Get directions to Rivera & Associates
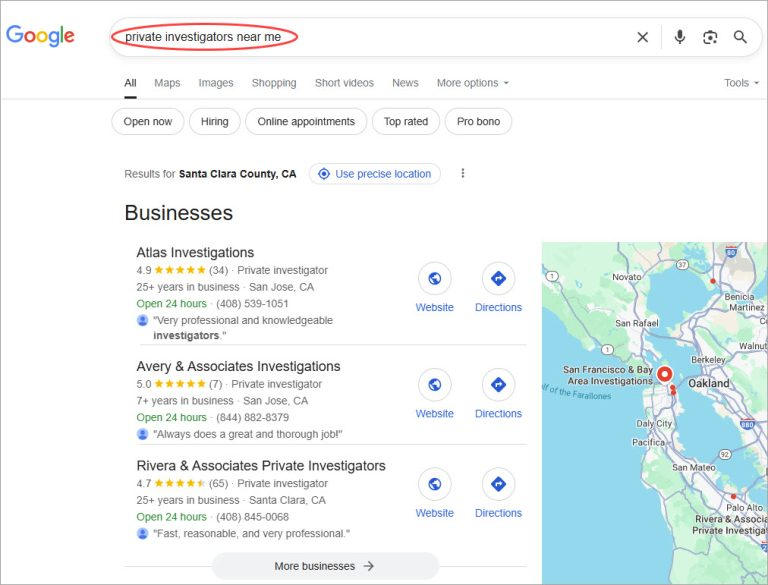768x585 pixels. pyautogui.click(x=498, y=485)
